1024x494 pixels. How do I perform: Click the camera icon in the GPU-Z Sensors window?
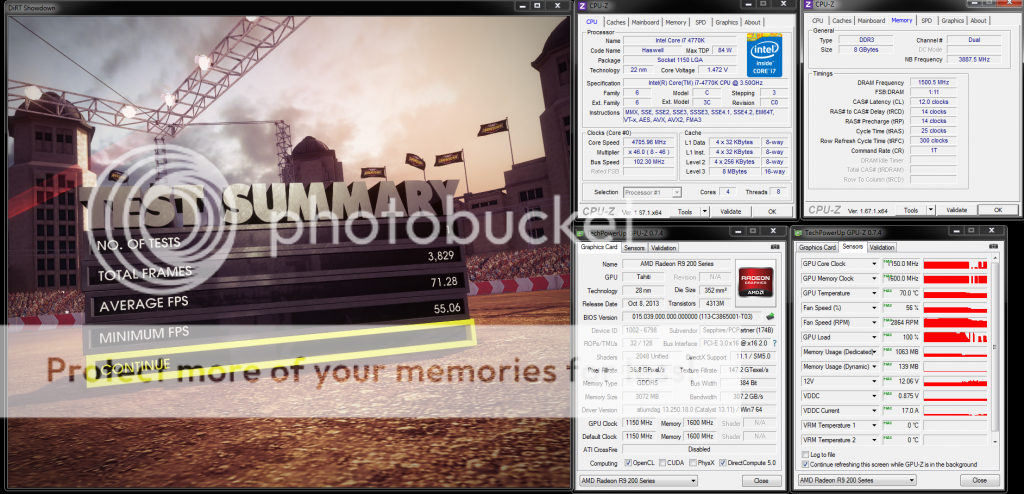(991, 247)
